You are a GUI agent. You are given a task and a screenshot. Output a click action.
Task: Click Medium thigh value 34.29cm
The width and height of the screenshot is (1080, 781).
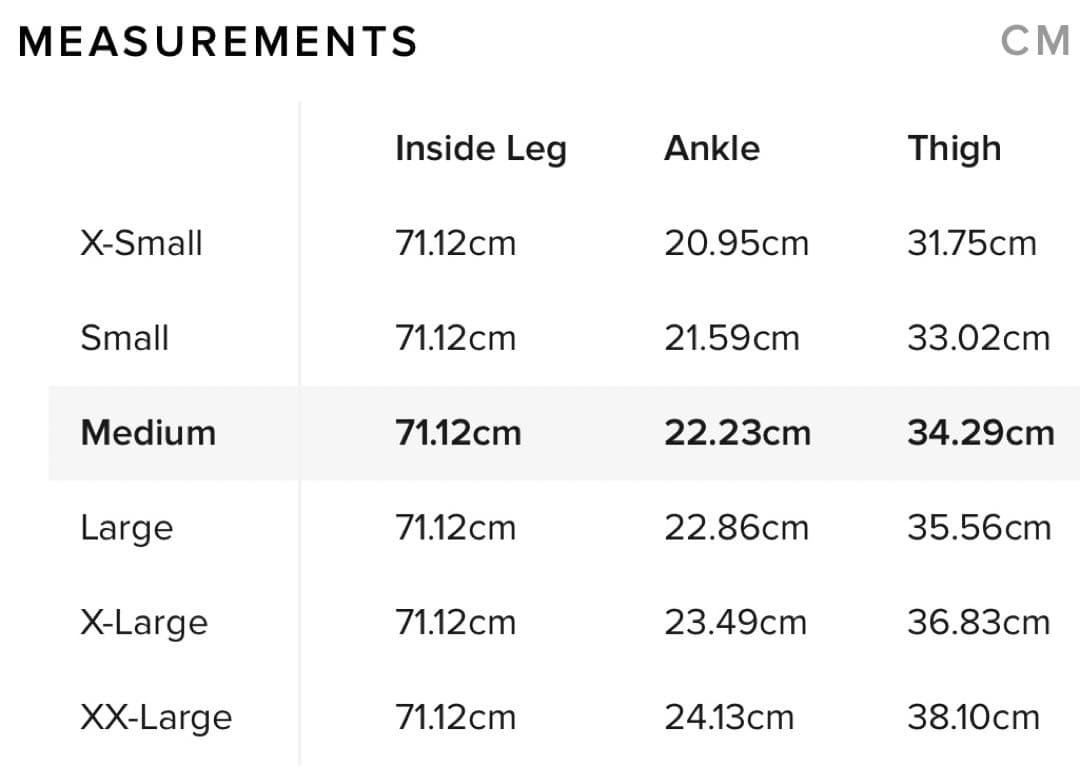980,433
